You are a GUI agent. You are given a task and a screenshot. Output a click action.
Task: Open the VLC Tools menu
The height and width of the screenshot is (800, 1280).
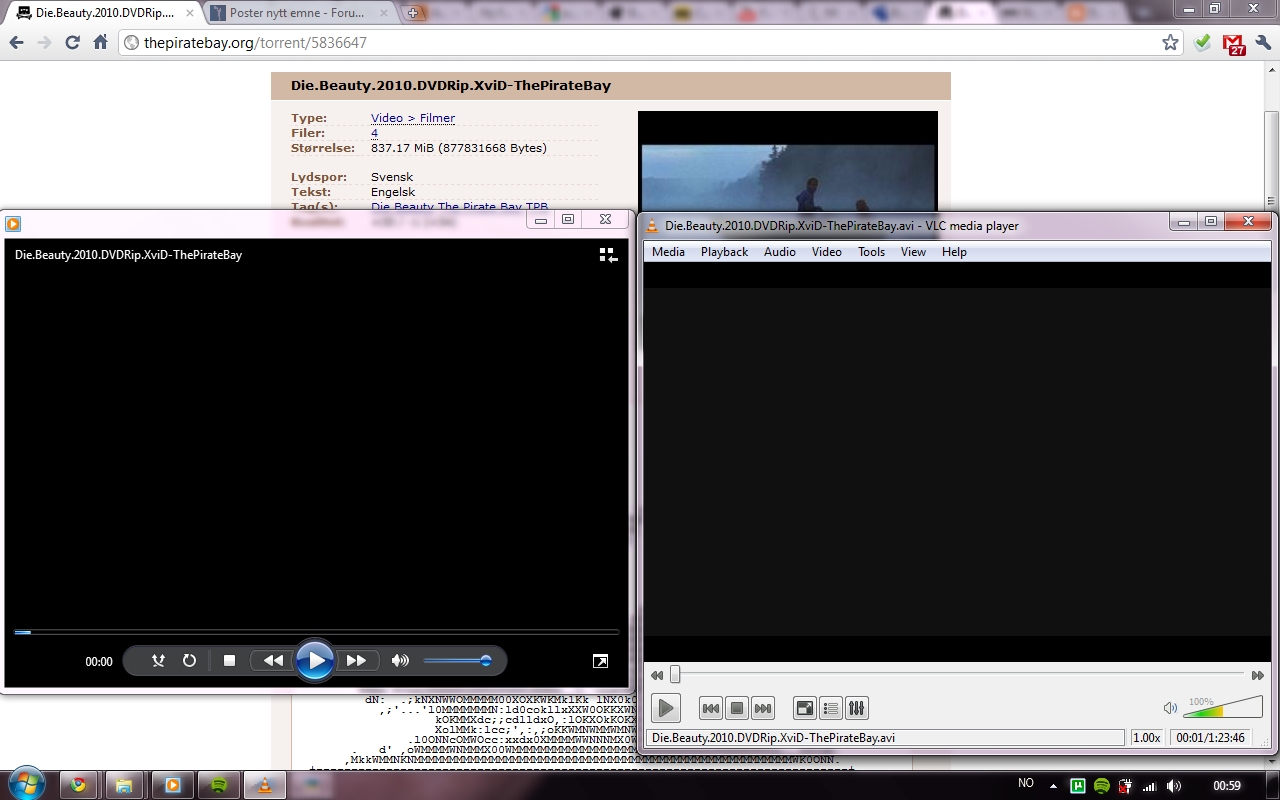(x=871, y=252)
